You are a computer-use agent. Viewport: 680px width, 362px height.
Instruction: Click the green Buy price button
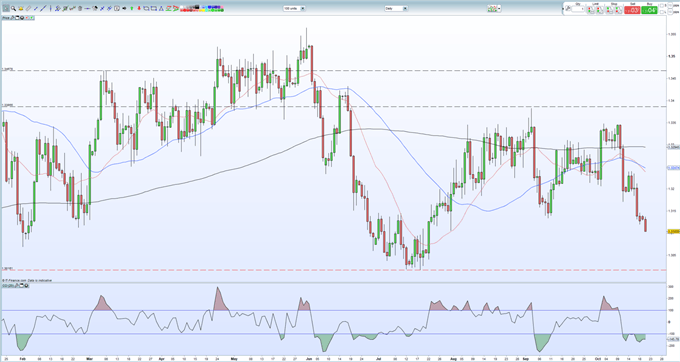tap(649, 10)
